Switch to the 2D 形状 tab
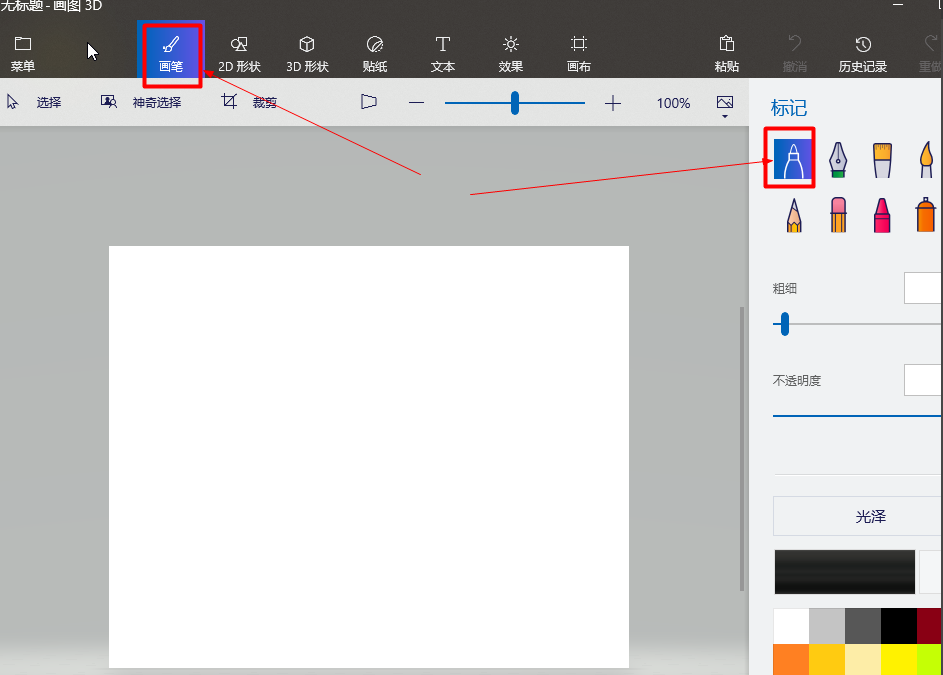This screenshot has width=943, height=675. [239, 54]
